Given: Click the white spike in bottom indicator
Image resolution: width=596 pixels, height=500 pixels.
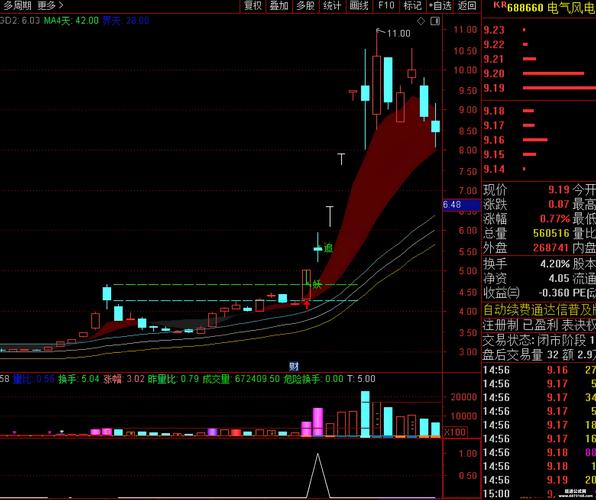Looking at the screenshot, I should click(x=318, y=475).
